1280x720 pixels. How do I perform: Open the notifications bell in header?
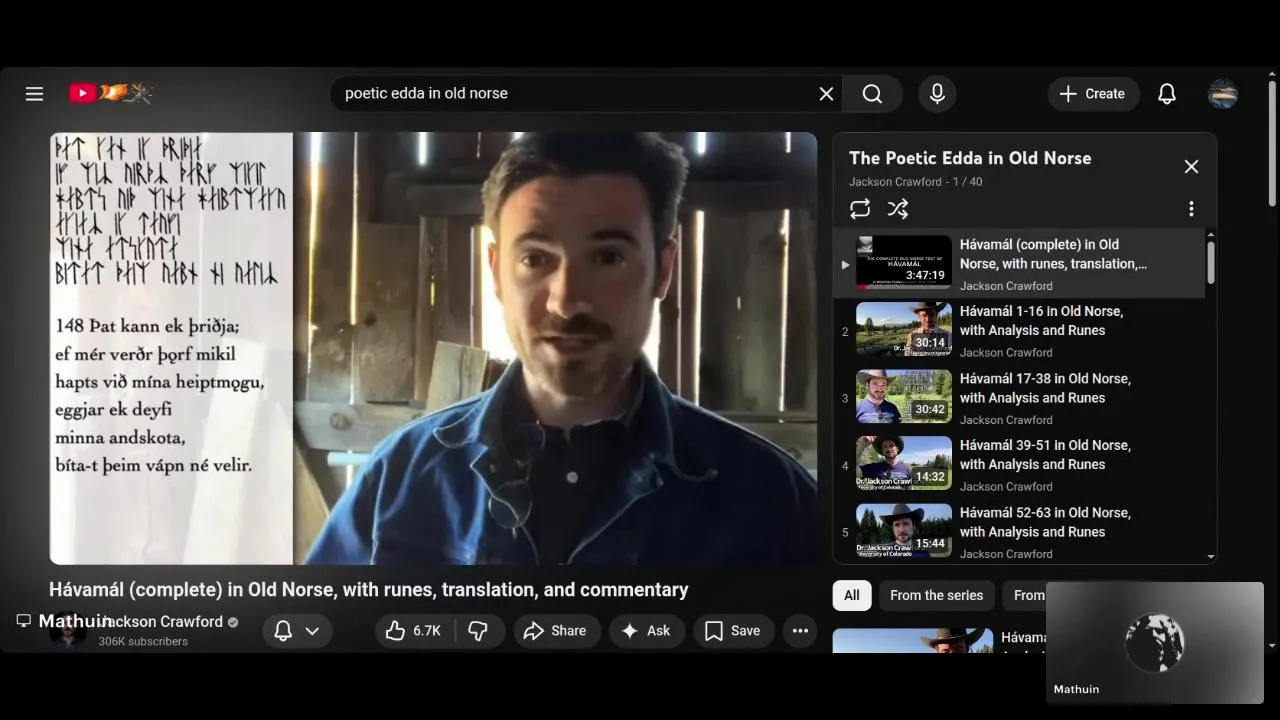click(x=1166, y=93)
